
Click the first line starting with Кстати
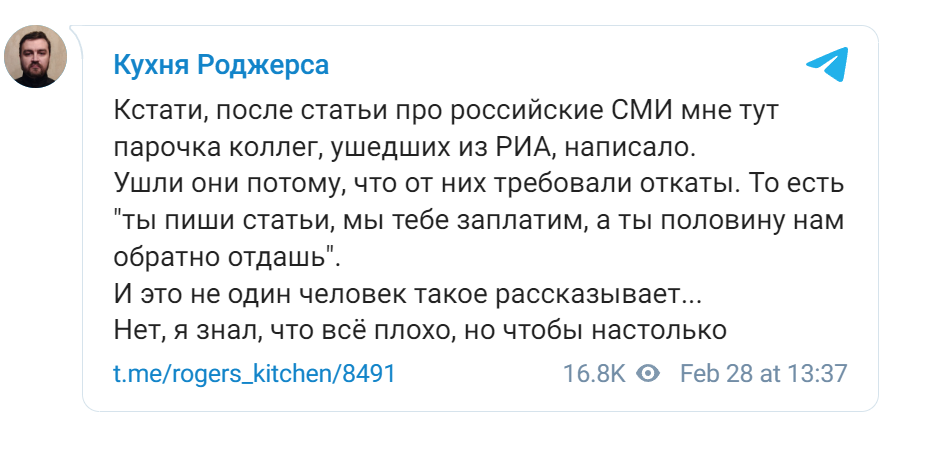coord(444,111)
